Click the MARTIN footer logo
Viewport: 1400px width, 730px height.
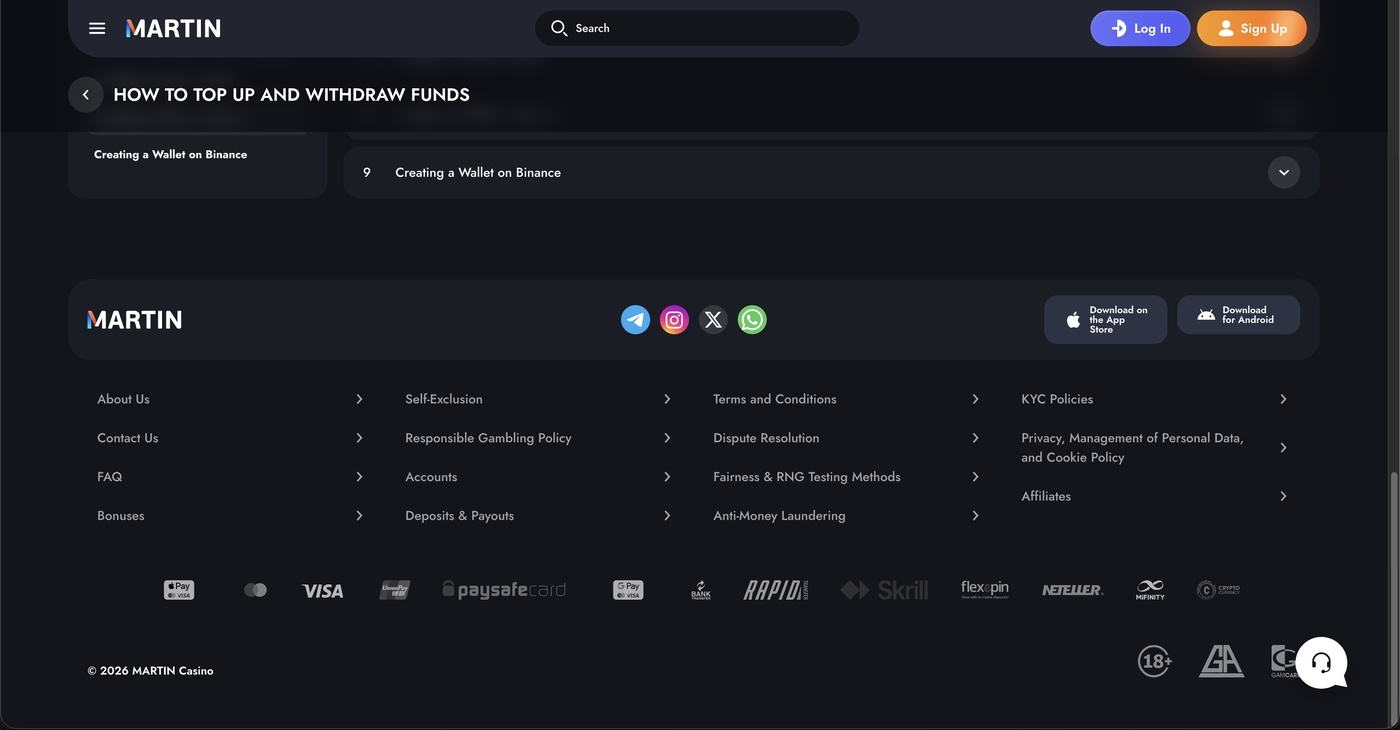pos(135,320)
